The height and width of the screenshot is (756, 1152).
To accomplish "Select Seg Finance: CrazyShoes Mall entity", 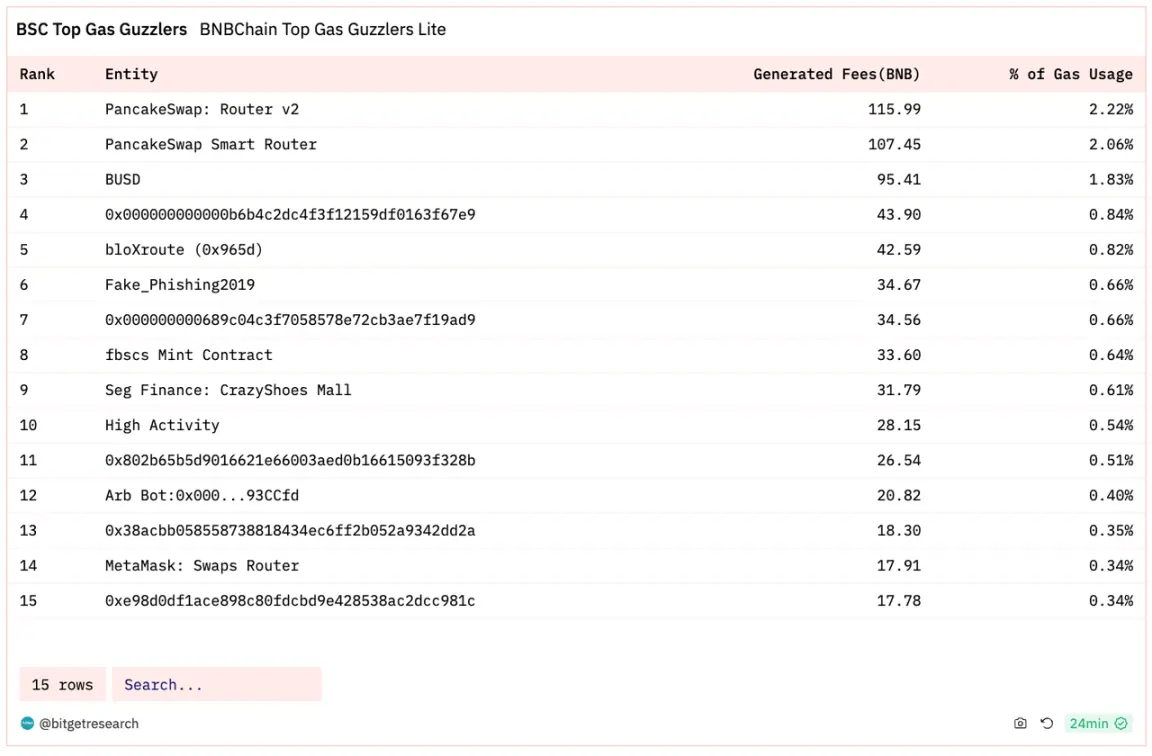I will pos(228,390).
